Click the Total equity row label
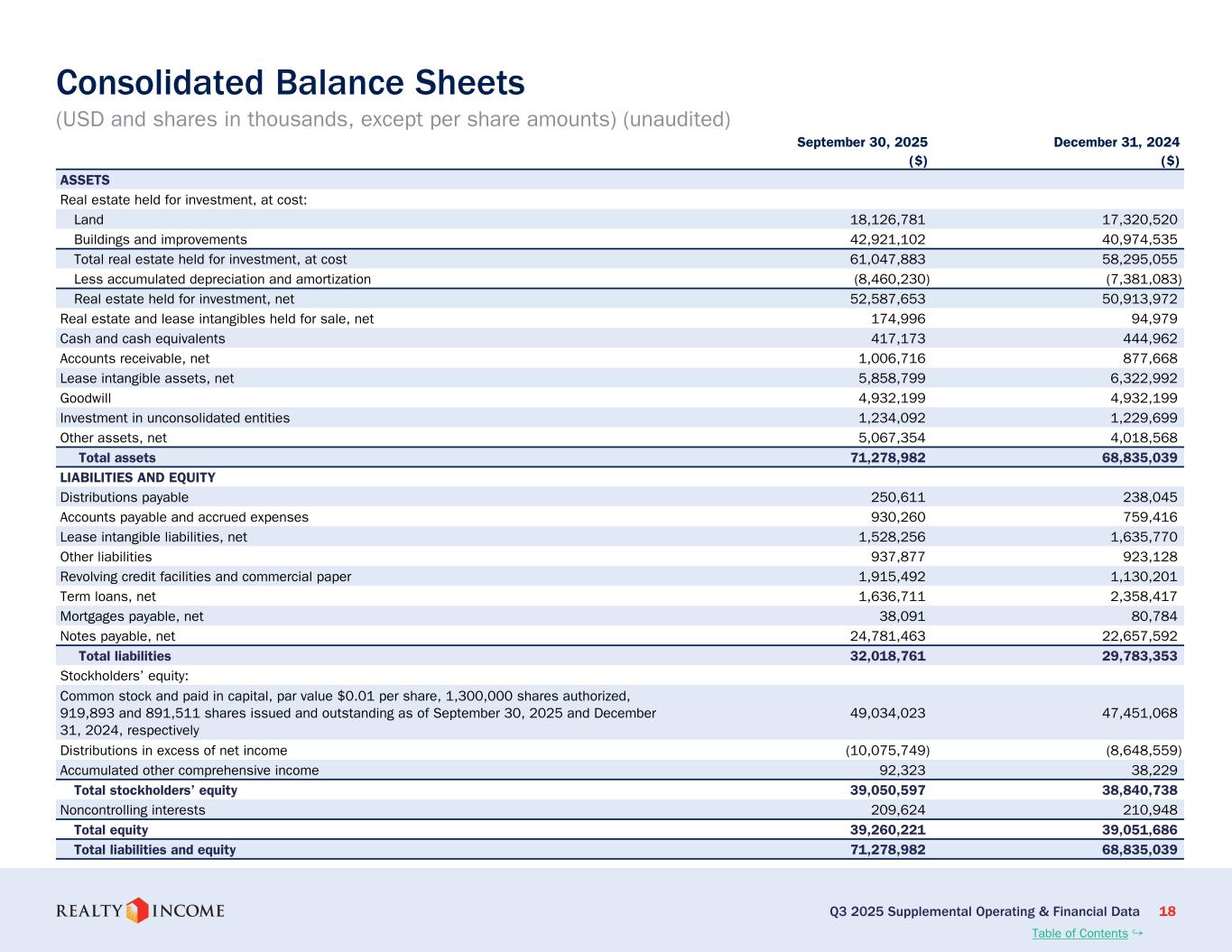The width and height of the screenshot is (1232, 952). coord(110,829)
